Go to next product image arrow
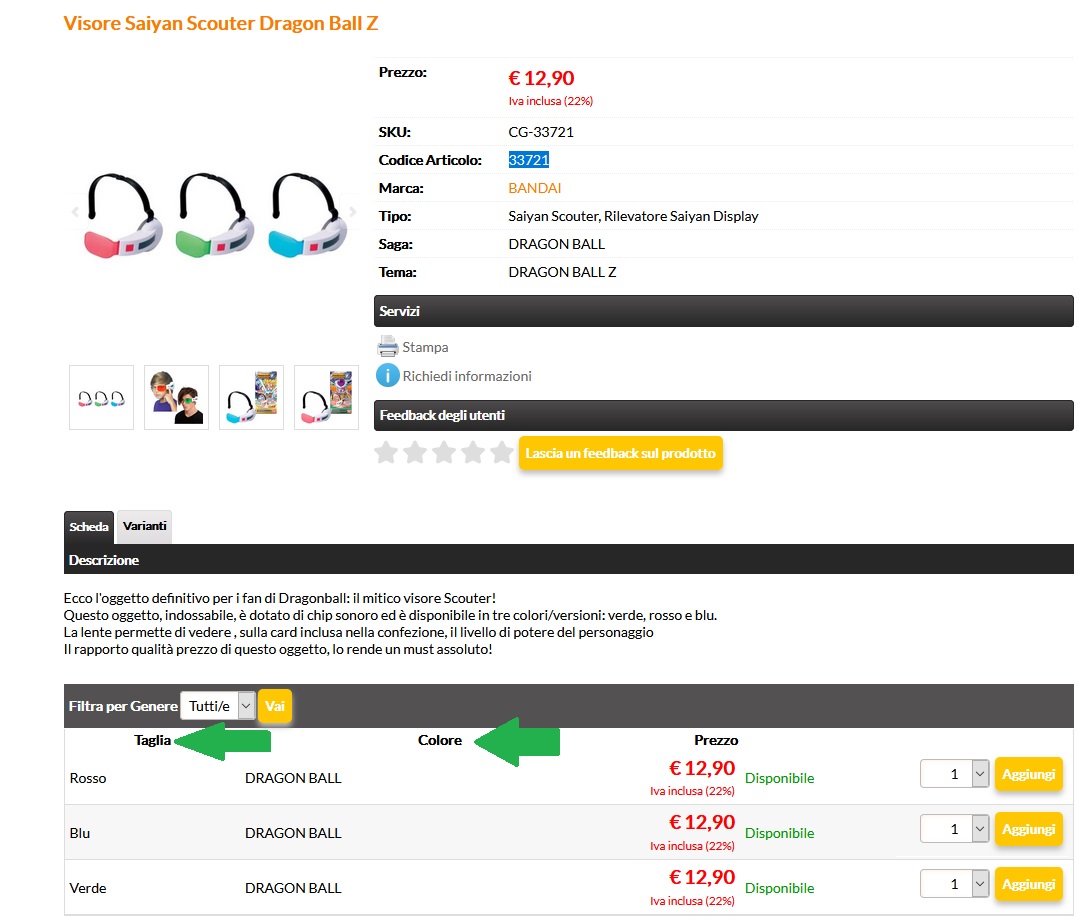Image resolution: width=1079 pixels, height=917 pixels. pyautogui.click(x=353, y=212)
